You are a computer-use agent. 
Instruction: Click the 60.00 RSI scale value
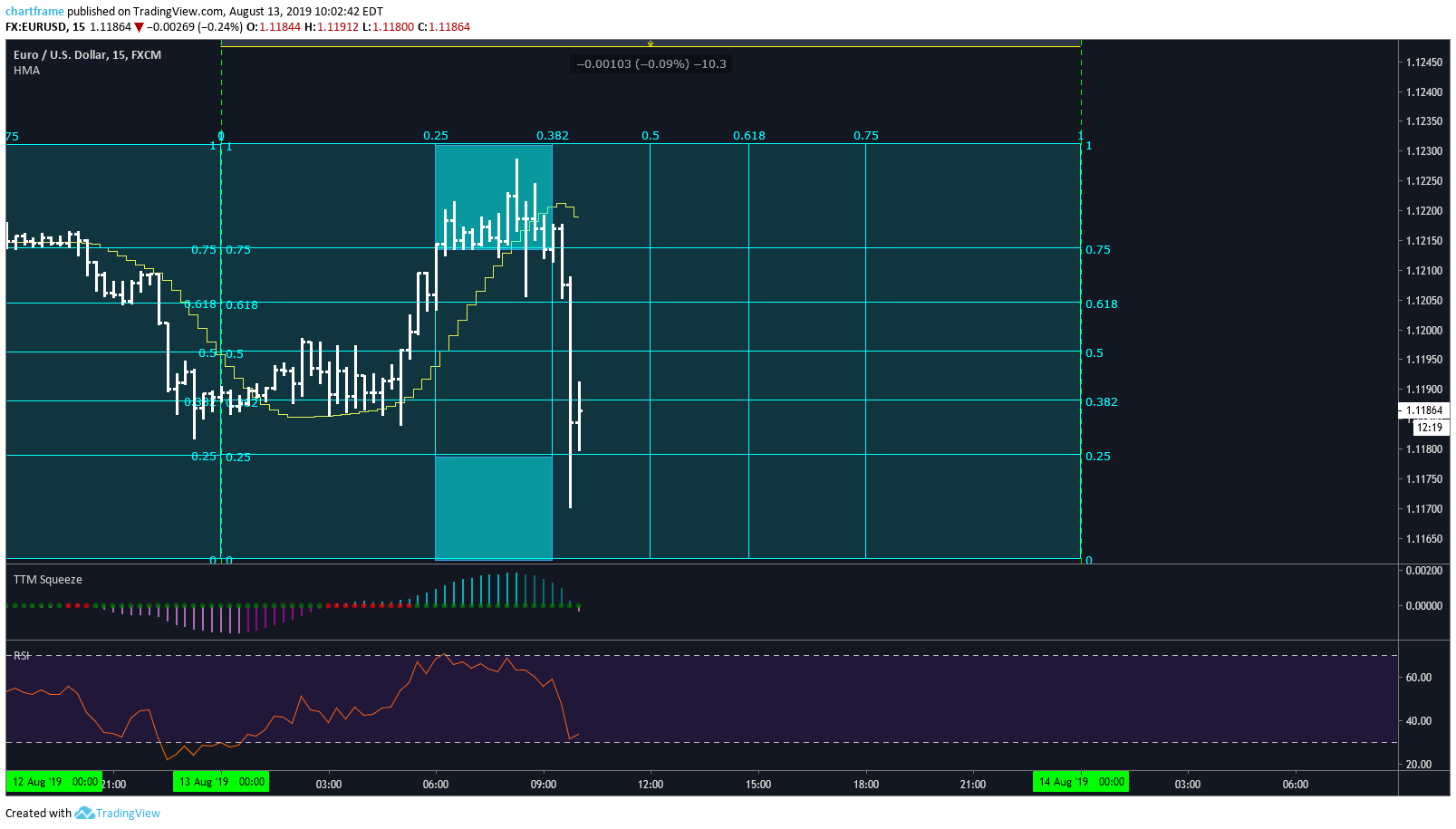click(x=1419, y=678)
